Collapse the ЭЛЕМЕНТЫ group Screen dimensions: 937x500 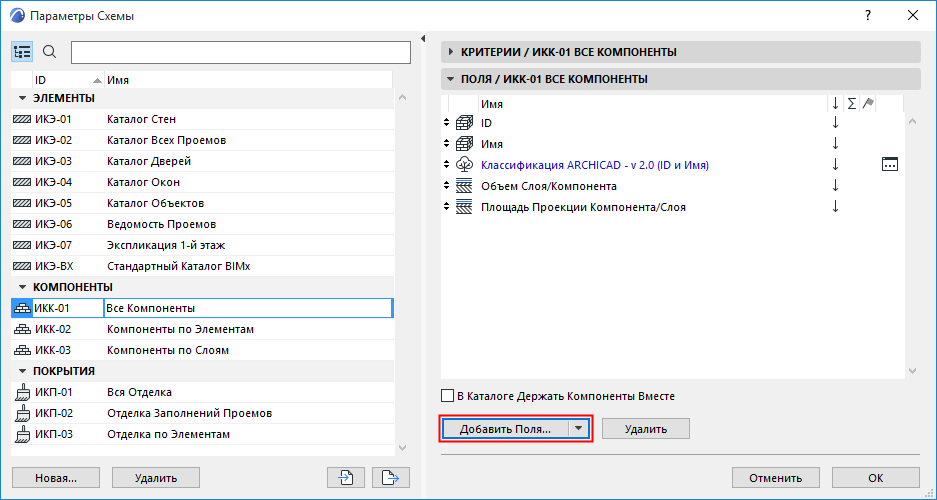(x=23, y=98)
